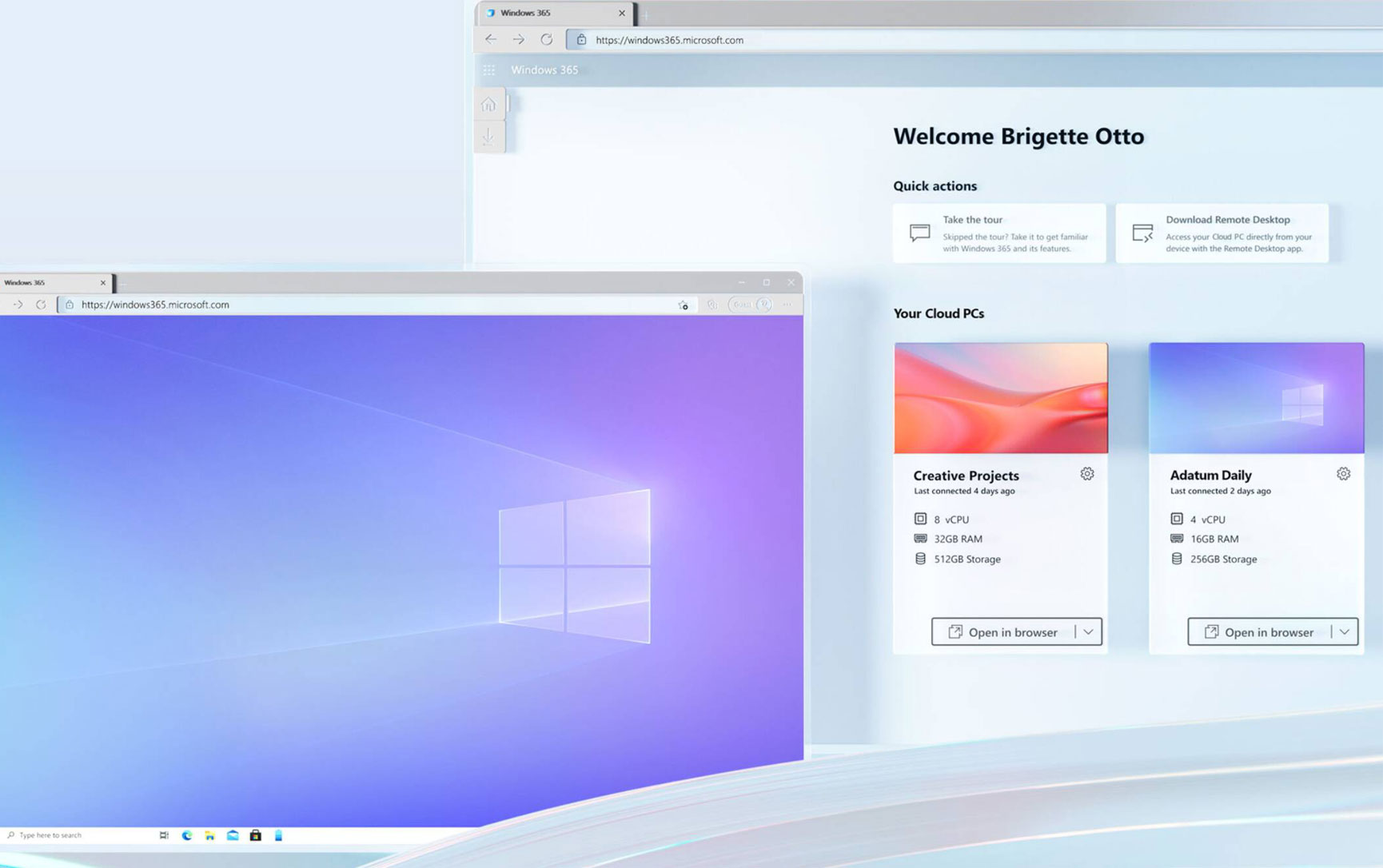Open a new tab in rear browser
1383x868 pixels.
click(x=646, y=14)
